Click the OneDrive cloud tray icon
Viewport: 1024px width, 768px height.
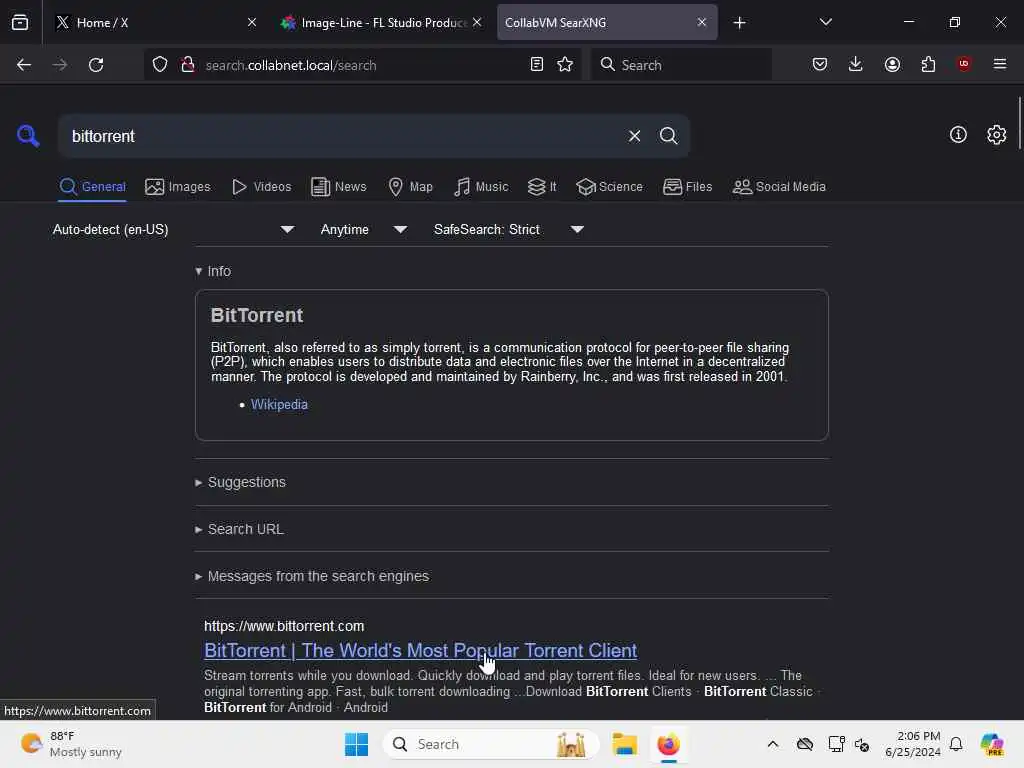coord(805,744)
